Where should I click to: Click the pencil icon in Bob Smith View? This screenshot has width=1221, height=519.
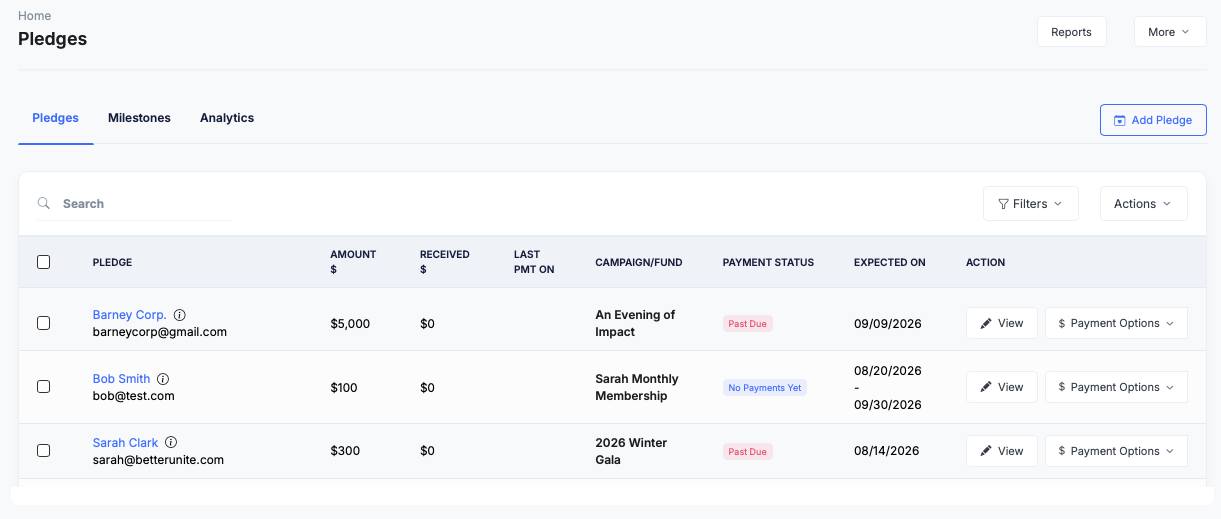986,387
